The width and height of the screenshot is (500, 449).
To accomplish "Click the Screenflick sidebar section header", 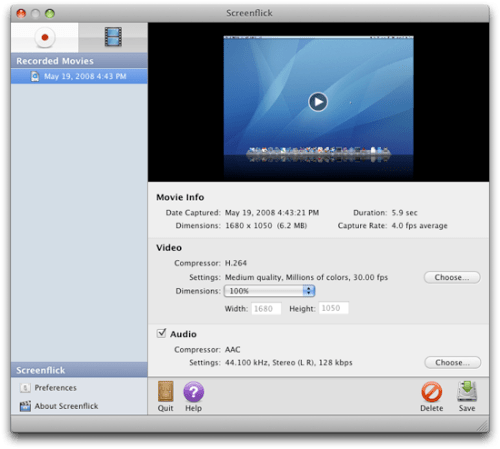I will [79, 370].
